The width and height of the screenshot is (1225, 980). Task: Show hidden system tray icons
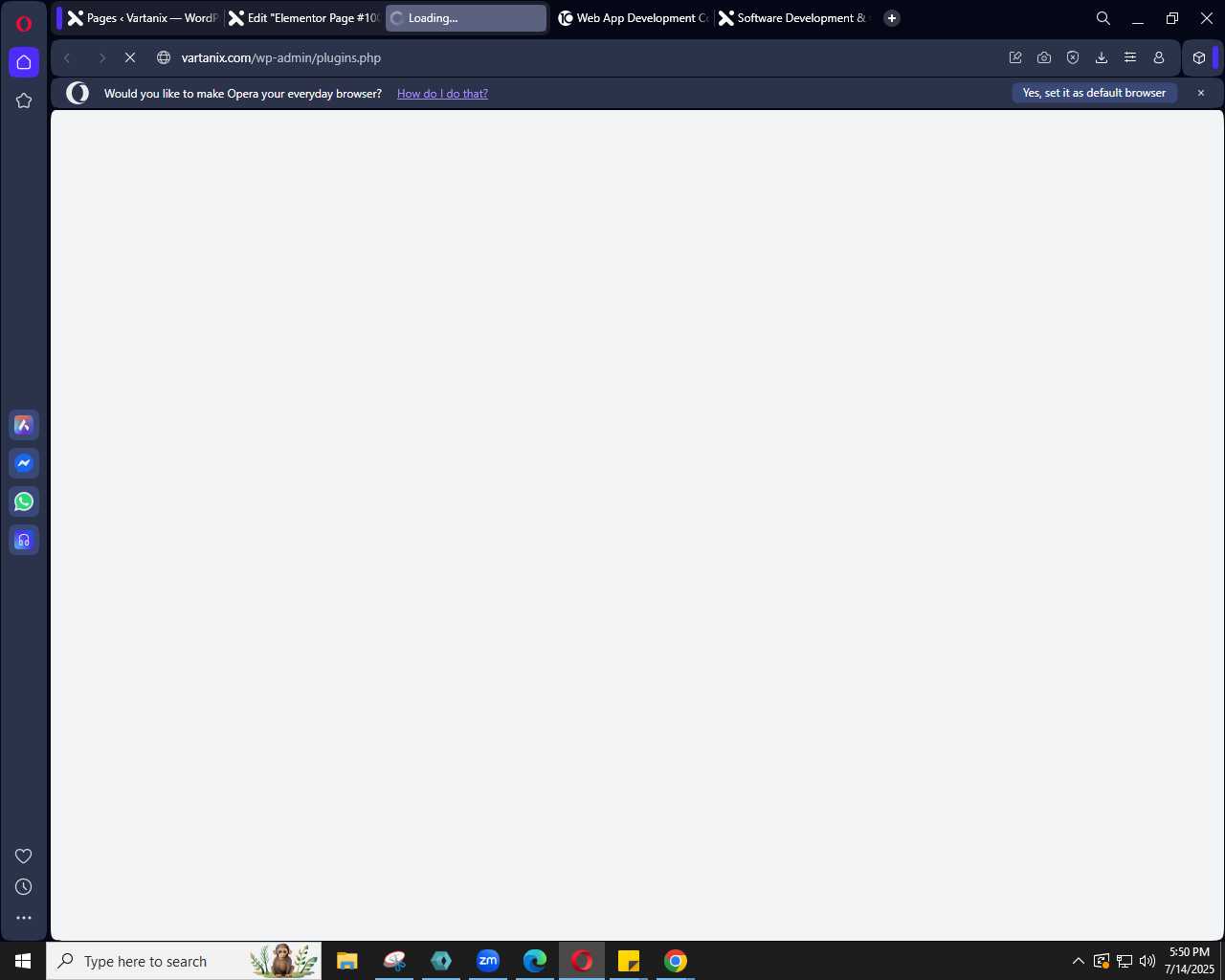point(1079,961)
